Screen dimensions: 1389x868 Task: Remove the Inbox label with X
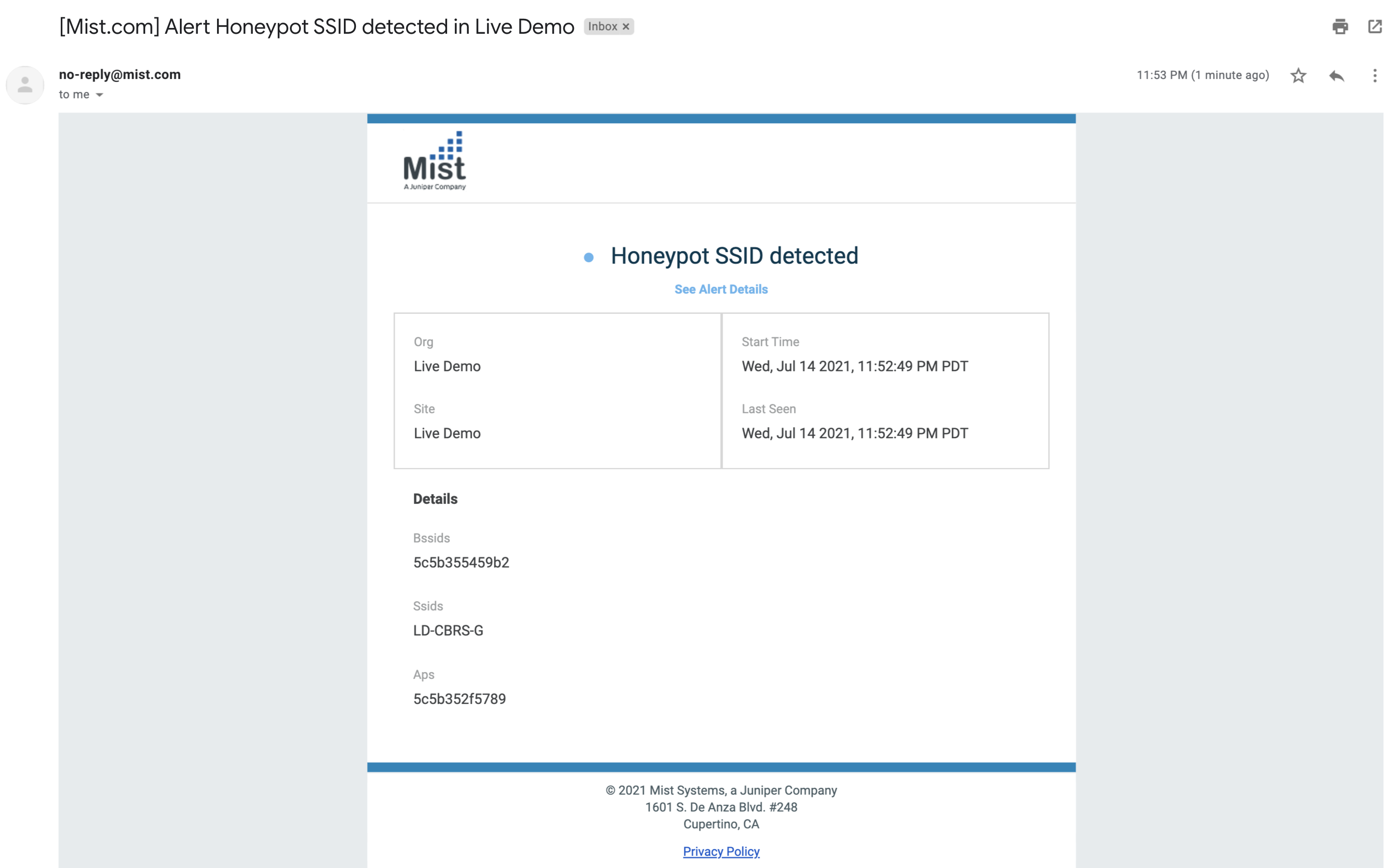pyautogui.click(x=626, y=27)
